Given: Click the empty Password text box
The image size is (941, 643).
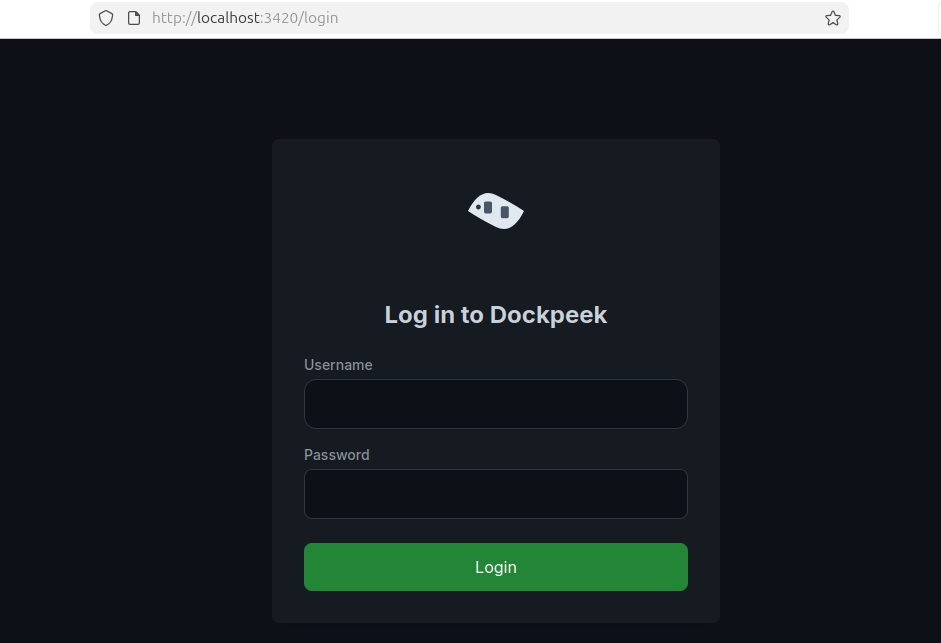Looking at the screenshot, I should click(495, 494).
